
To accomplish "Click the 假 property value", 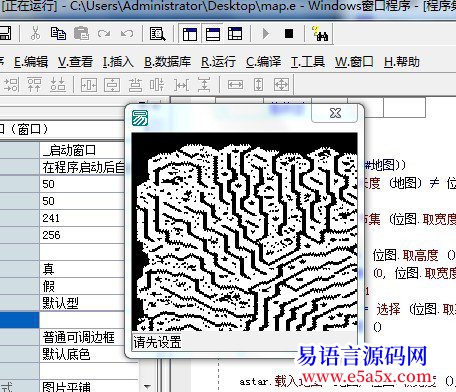I will (49, 286).
